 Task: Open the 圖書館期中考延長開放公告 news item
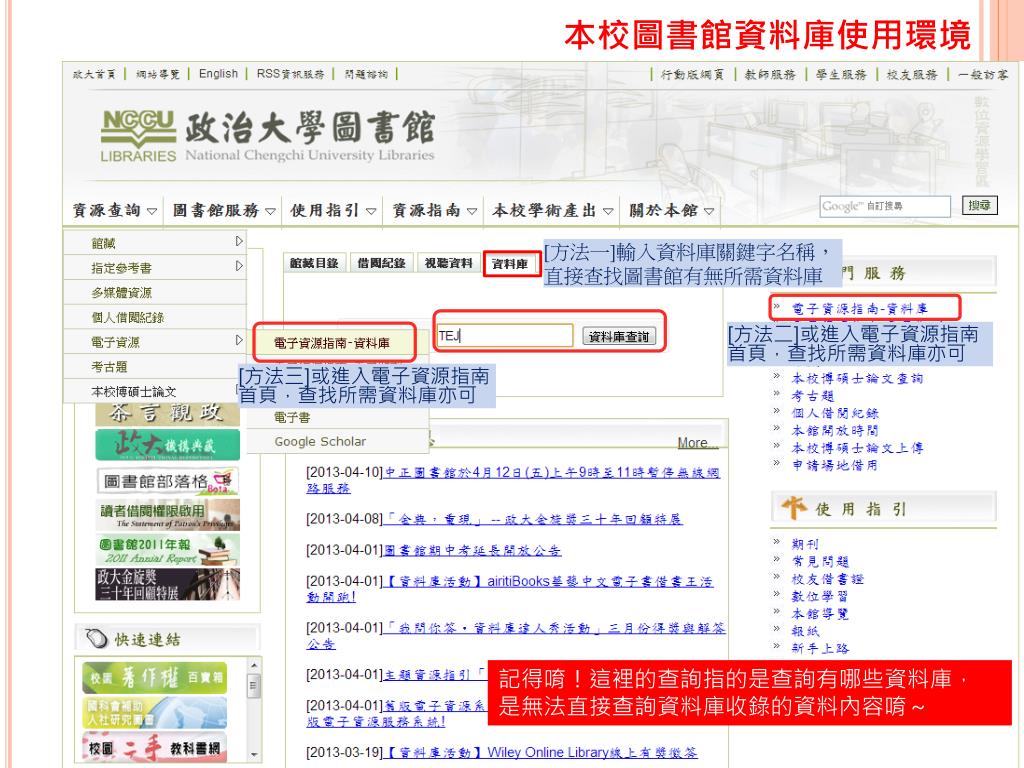[x=472, y=551]
